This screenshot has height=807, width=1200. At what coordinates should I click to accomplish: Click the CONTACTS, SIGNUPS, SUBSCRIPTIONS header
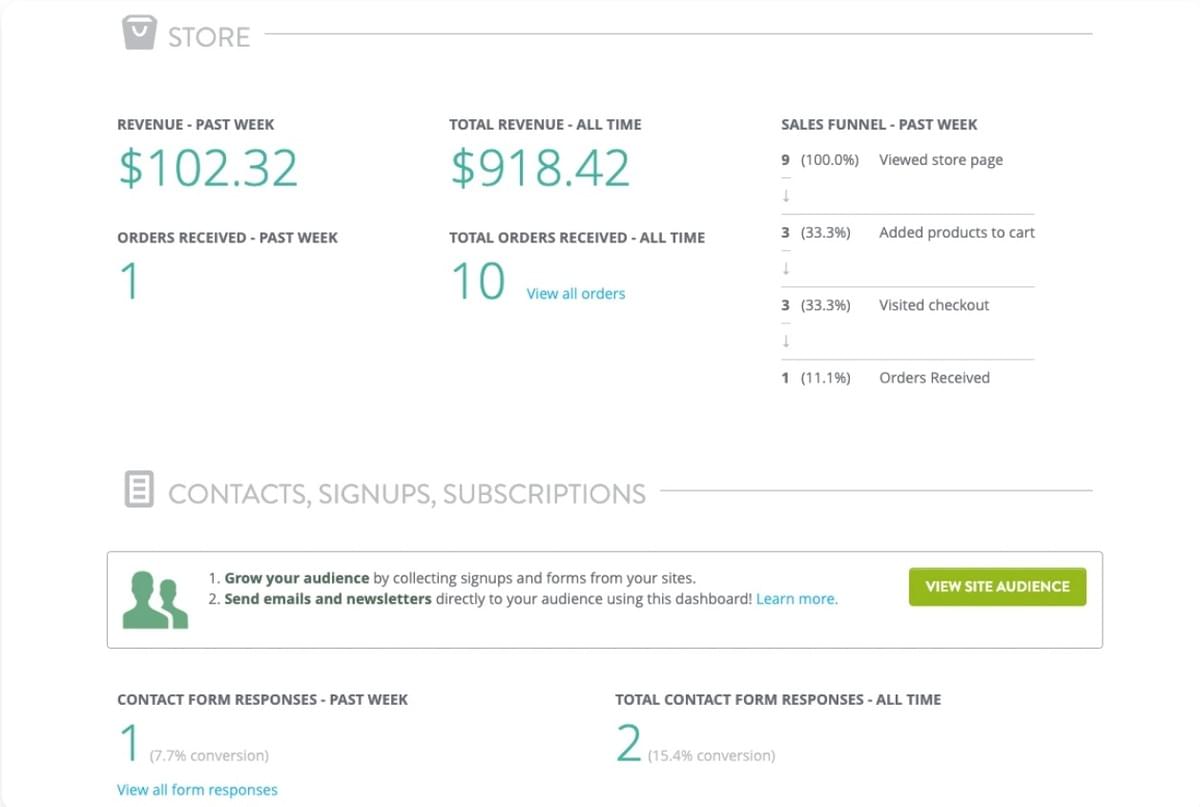tap(408, 492)
